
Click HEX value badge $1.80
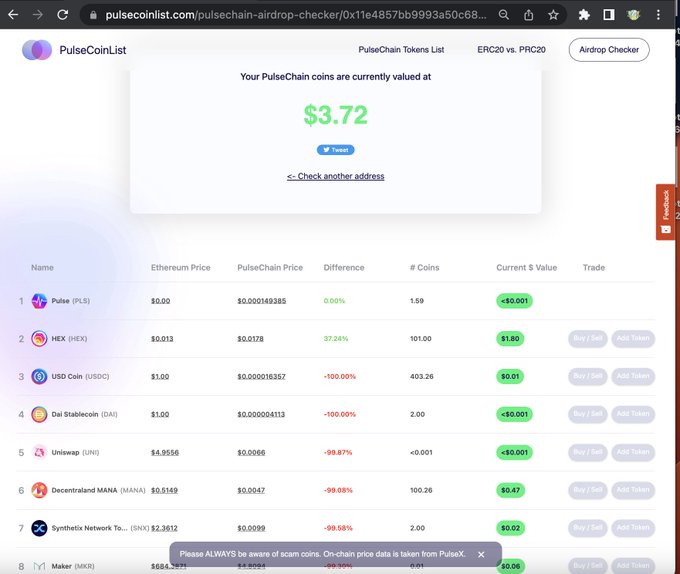coord(510,339)
